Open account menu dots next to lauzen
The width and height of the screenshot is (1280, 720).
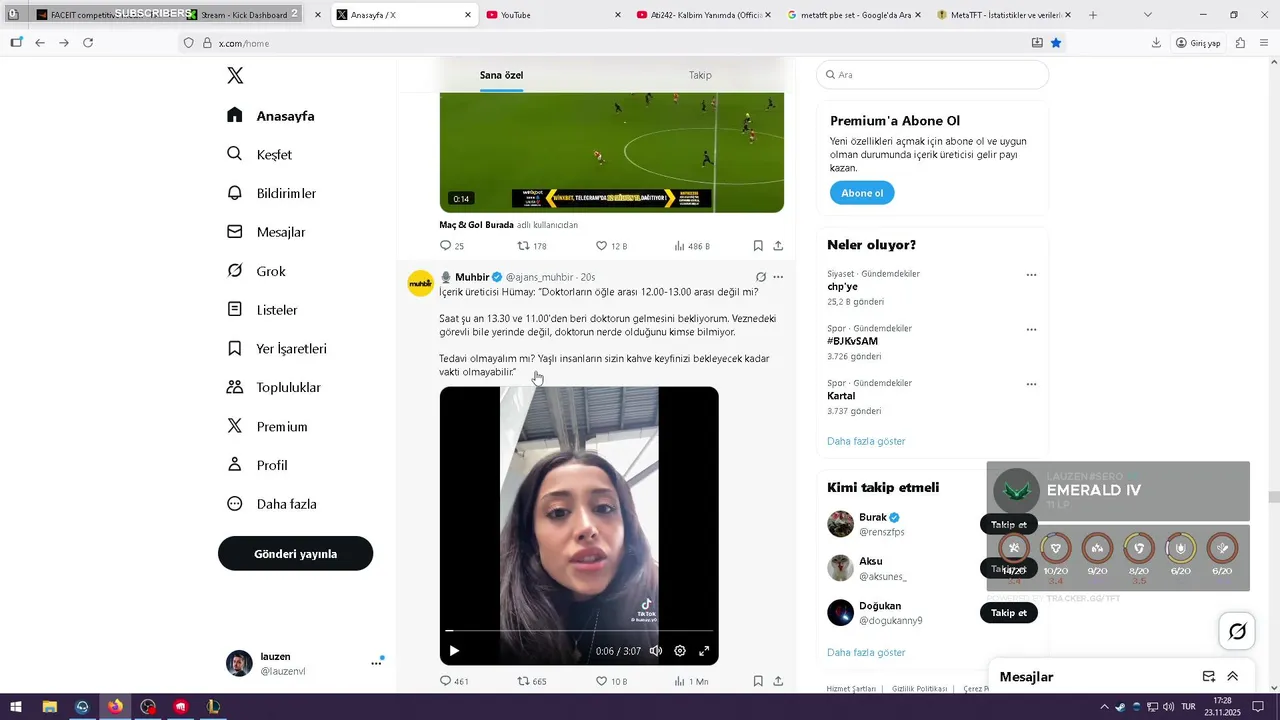click(x=377, y=663)
